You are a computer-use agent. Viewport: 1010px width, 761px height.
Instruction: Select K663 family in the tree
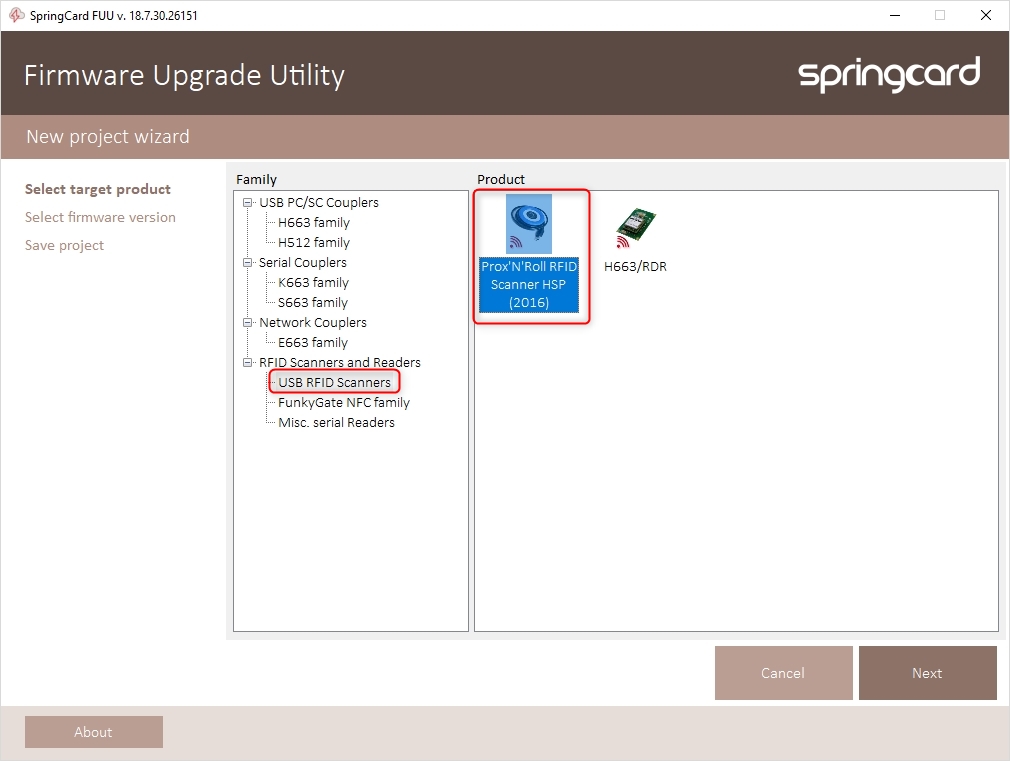(x=313, y=282)
